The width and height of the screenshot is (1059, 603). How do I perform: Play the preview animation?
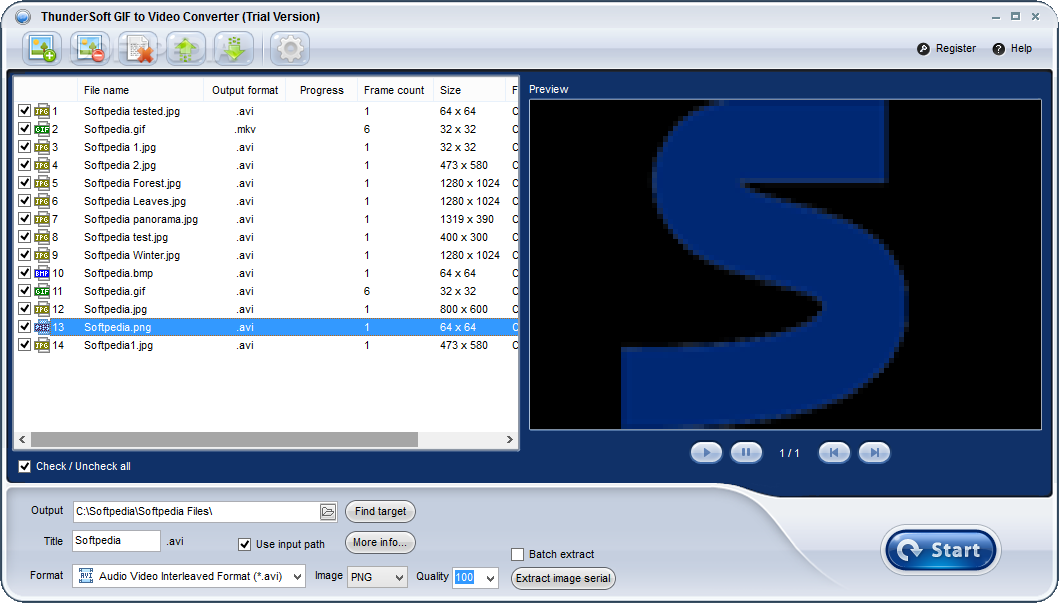point(706,452)
